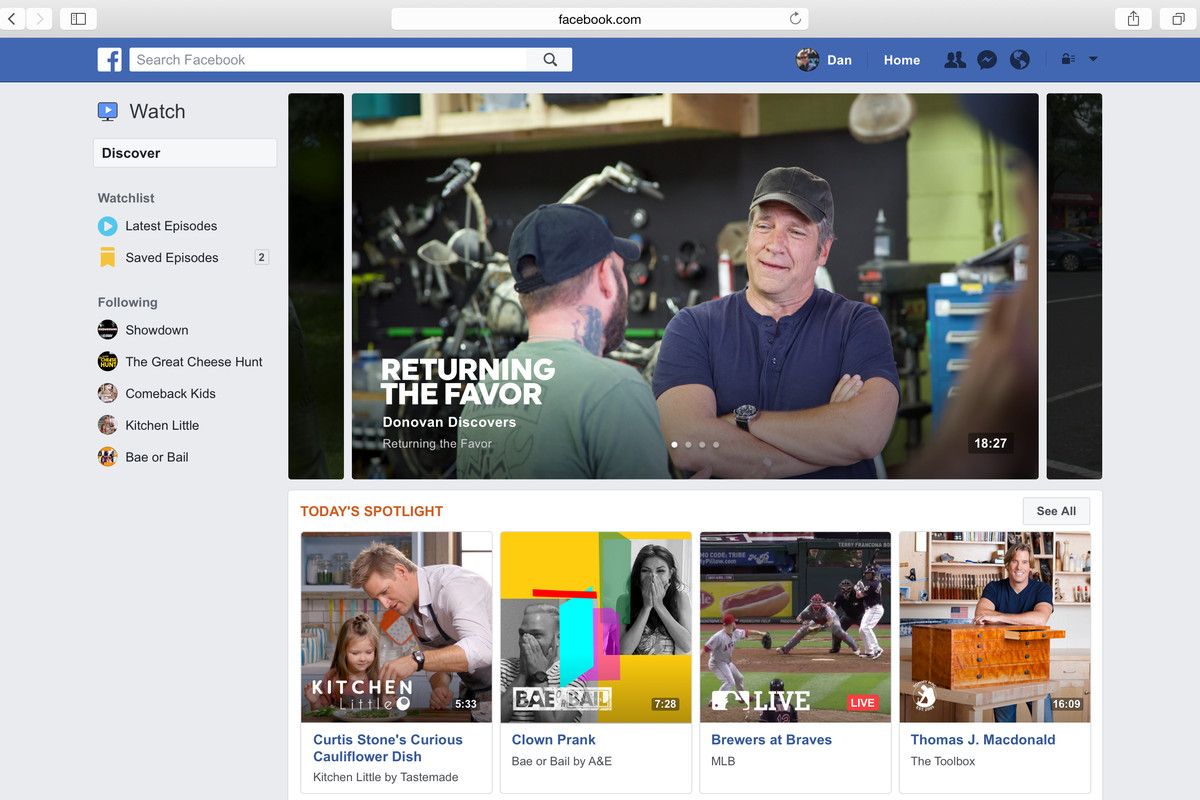Reload the facebook.com page

tap(794, 18)
